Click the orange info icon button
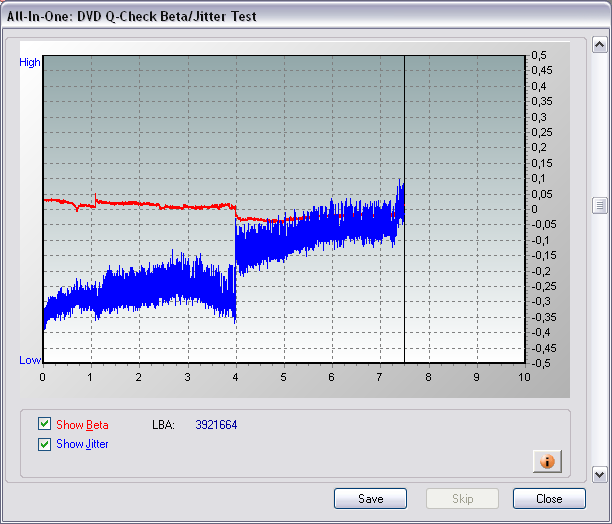Image resolution: width=612 pixels, height=524 pixels. 547,461
